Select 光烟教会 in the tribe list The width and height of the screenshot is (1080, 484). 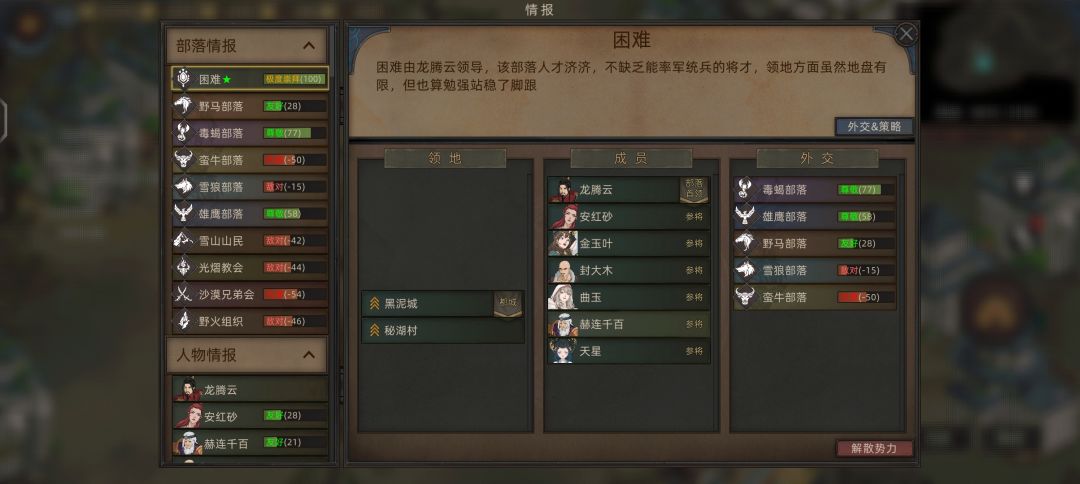point(250,267)
